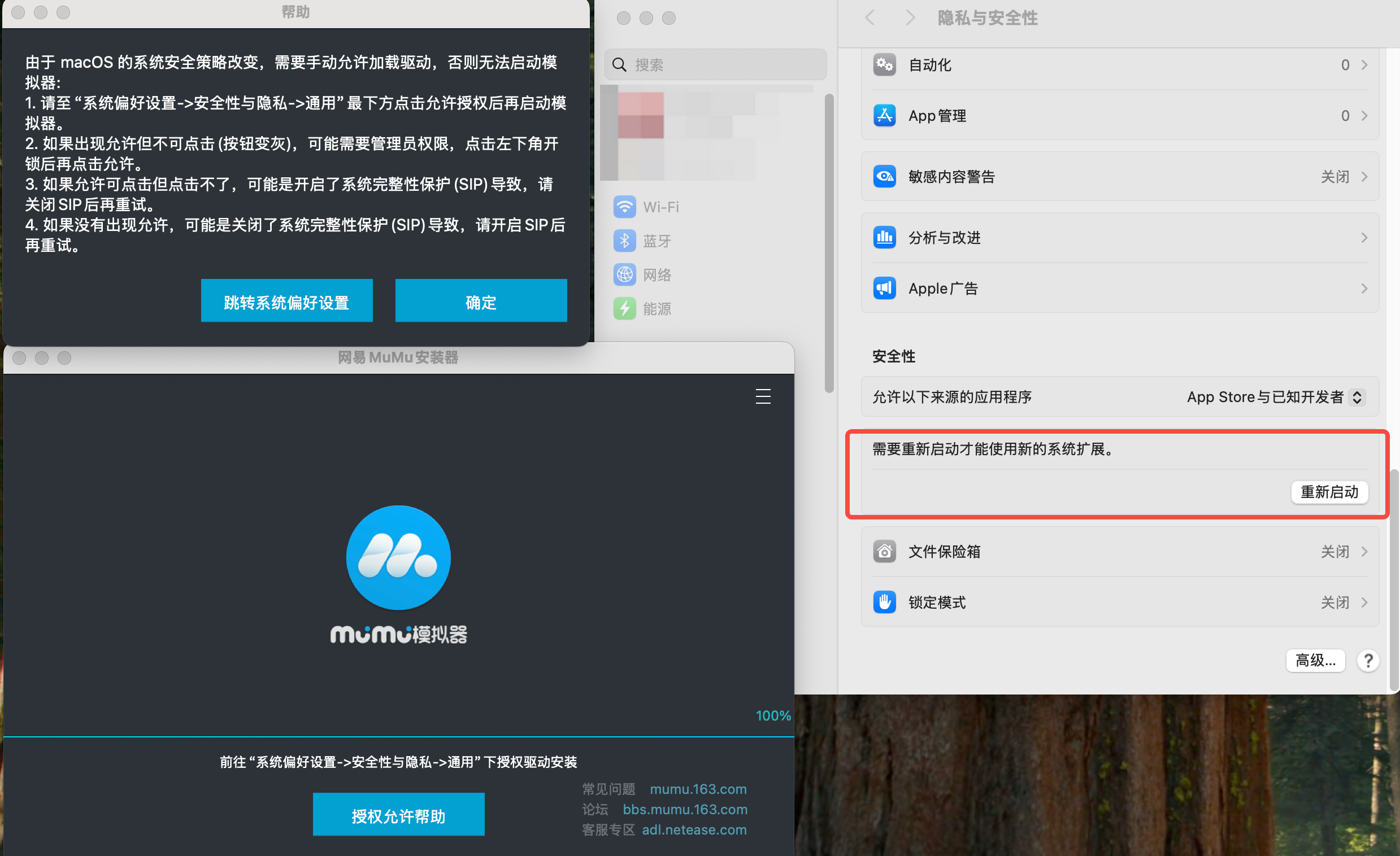Click the 隐私与安全性 window title
Viewport: 1400px width, 856px height.
[x=987, y=18]
